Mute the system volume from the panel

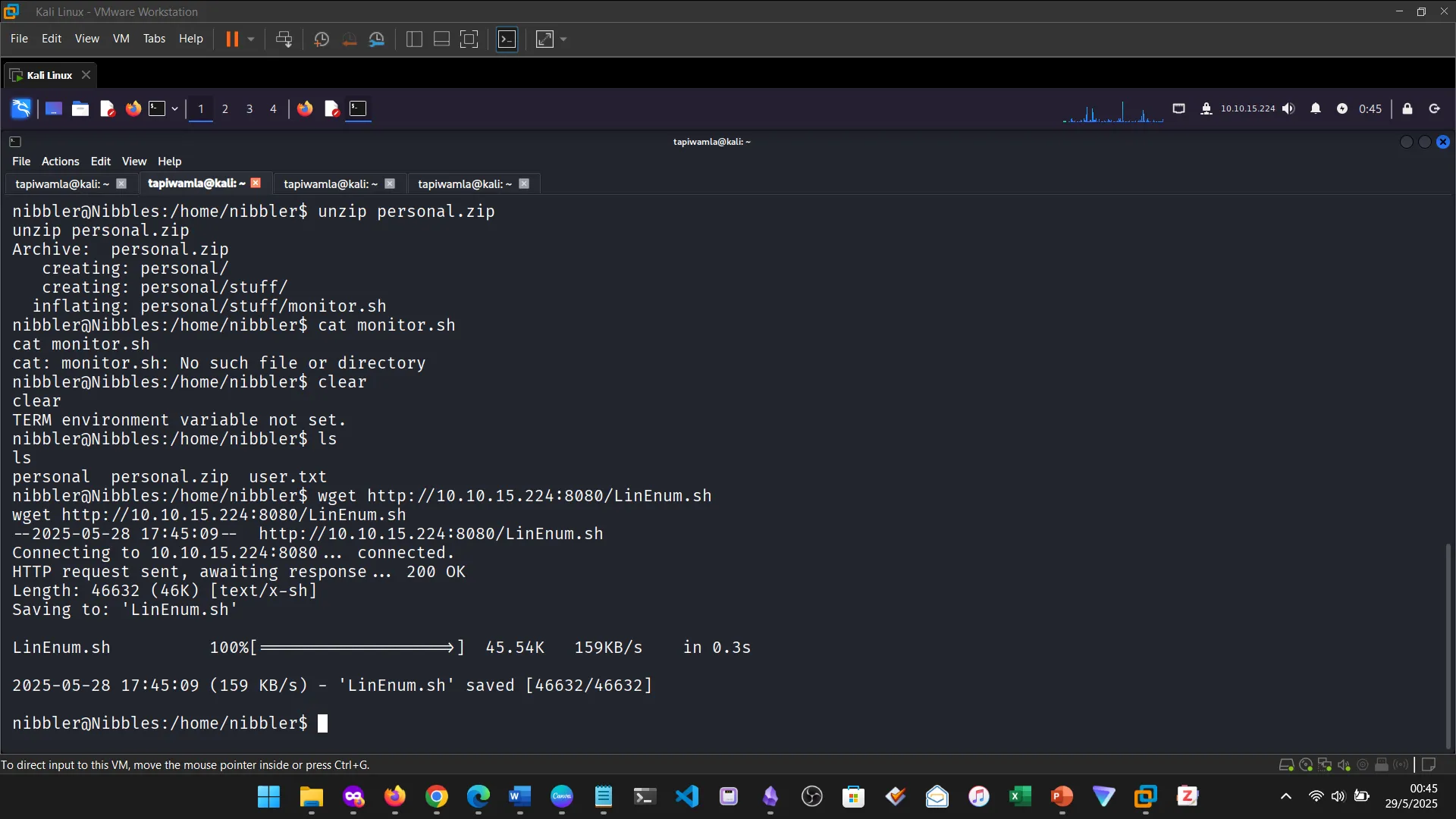point(1289,108)
